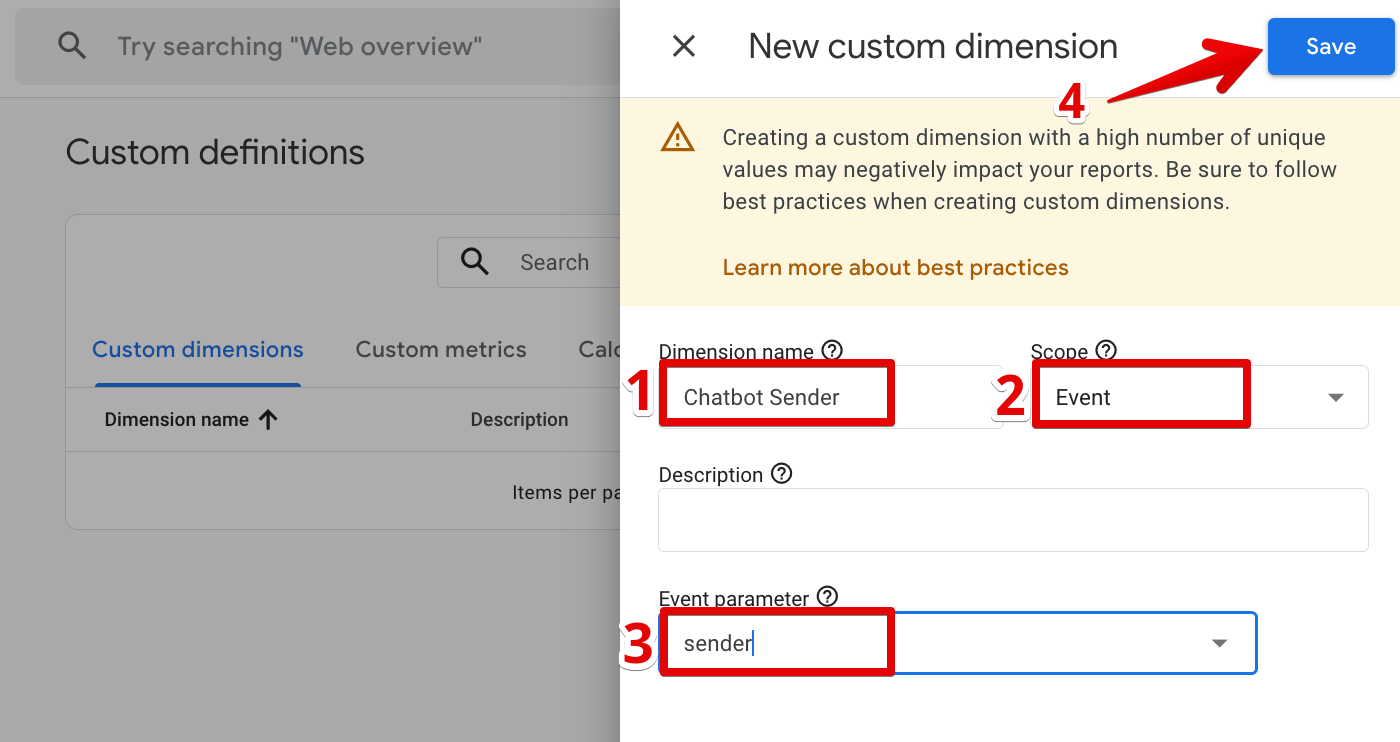Sort by Dimension name arrow

[268, 420]
